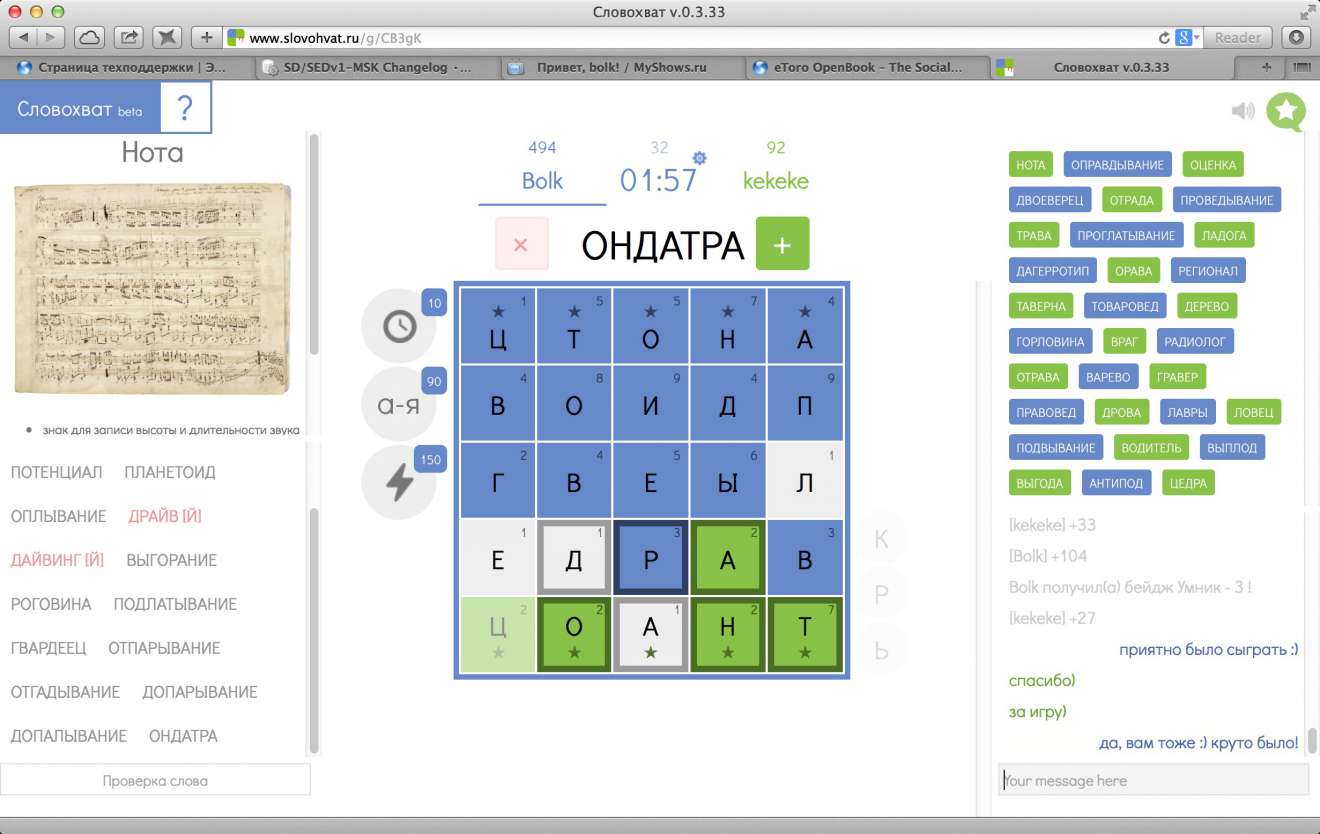Focus the 'Проверка слова' input field
Viewport: 1320px width, 834px height.
(x=155, y=780)
